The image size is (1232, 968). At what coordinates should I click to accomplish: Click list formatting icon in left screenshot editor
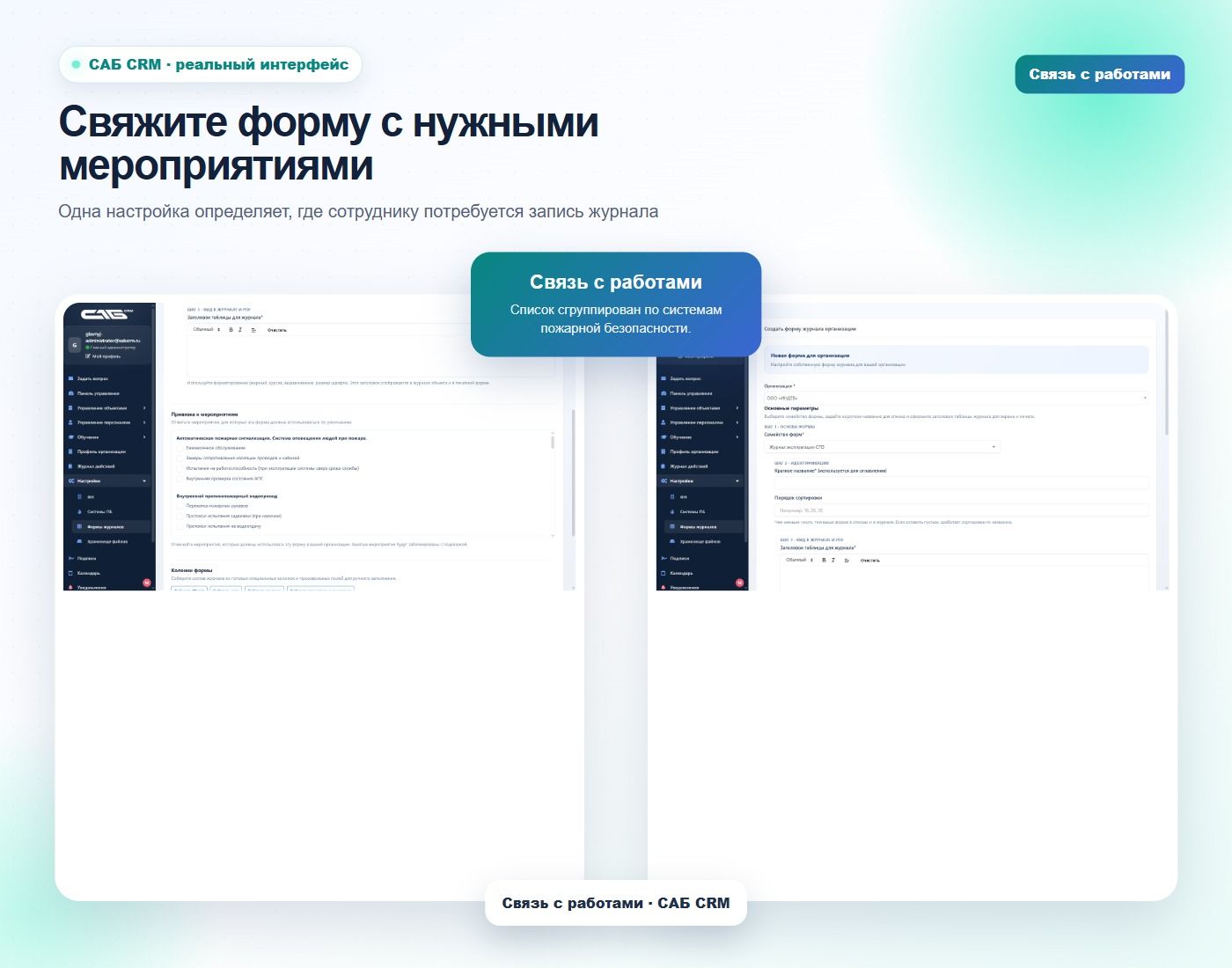coord(253,330)
